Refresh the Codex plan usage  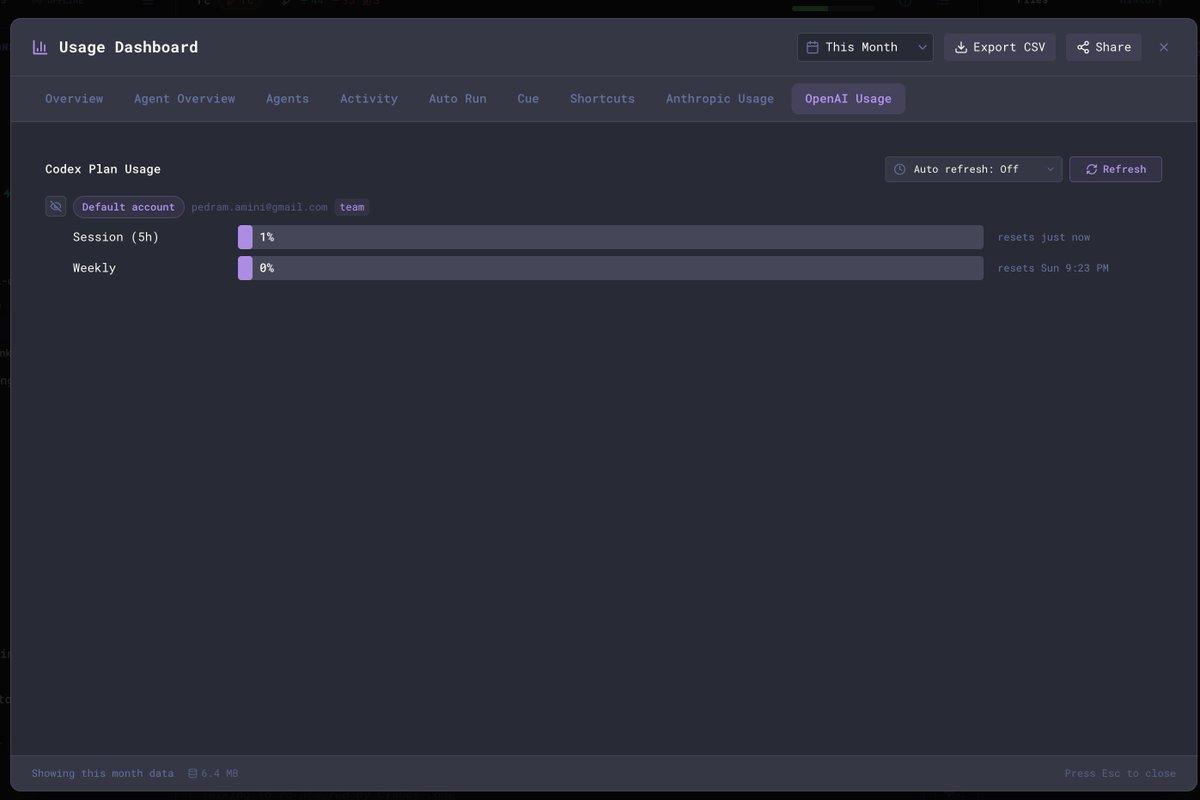pos(1115,169)
